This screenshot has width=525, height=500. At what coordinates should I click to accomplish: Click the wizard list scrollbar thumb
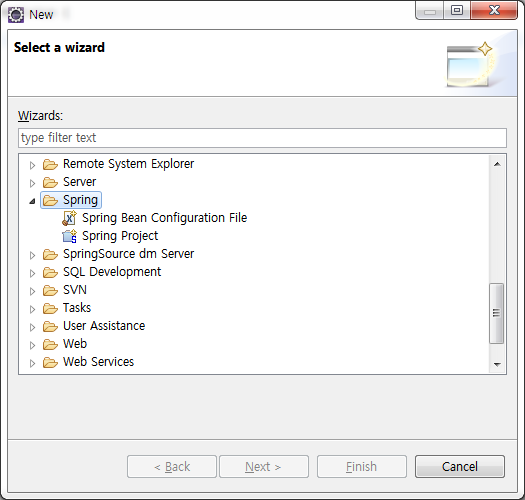(497, 313)
